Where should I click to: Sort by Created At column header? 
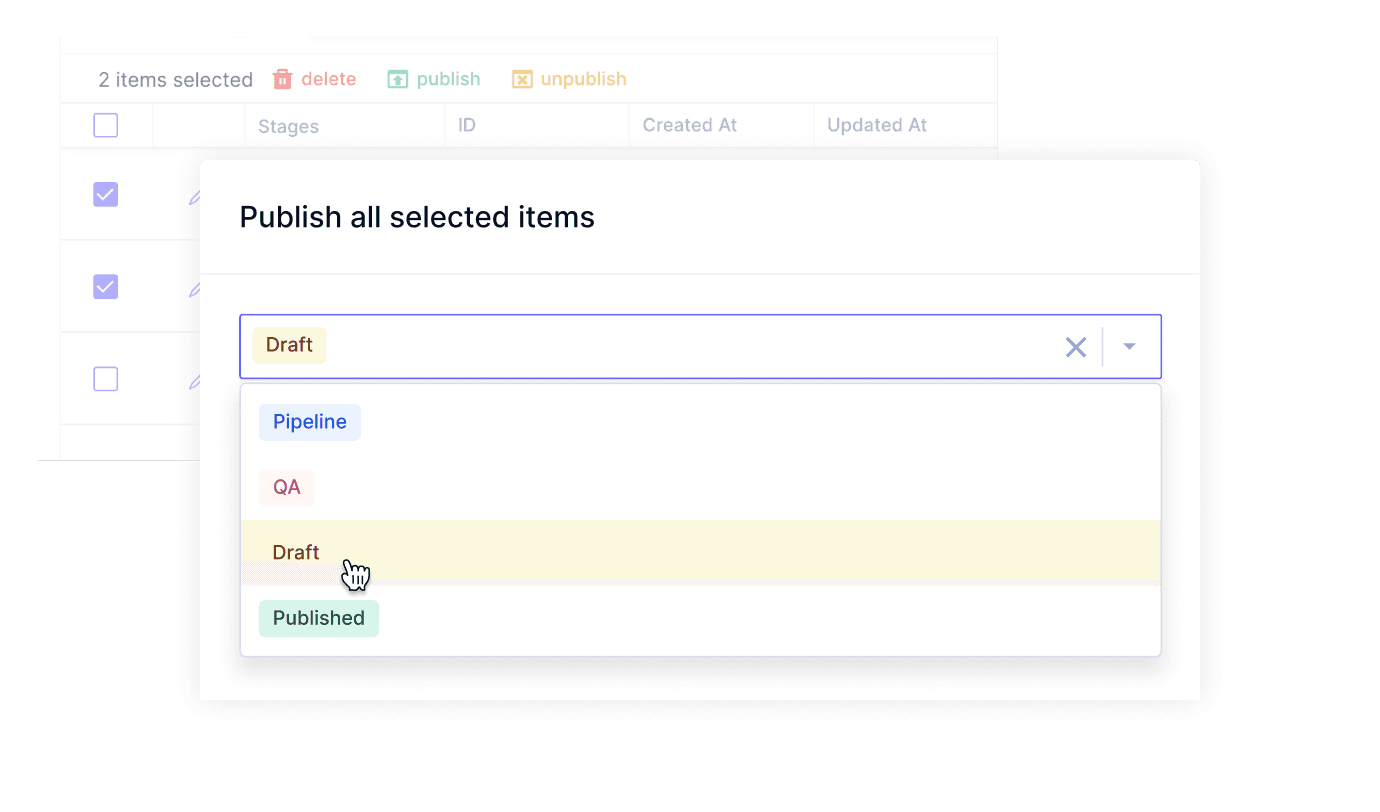pos(690,125)
